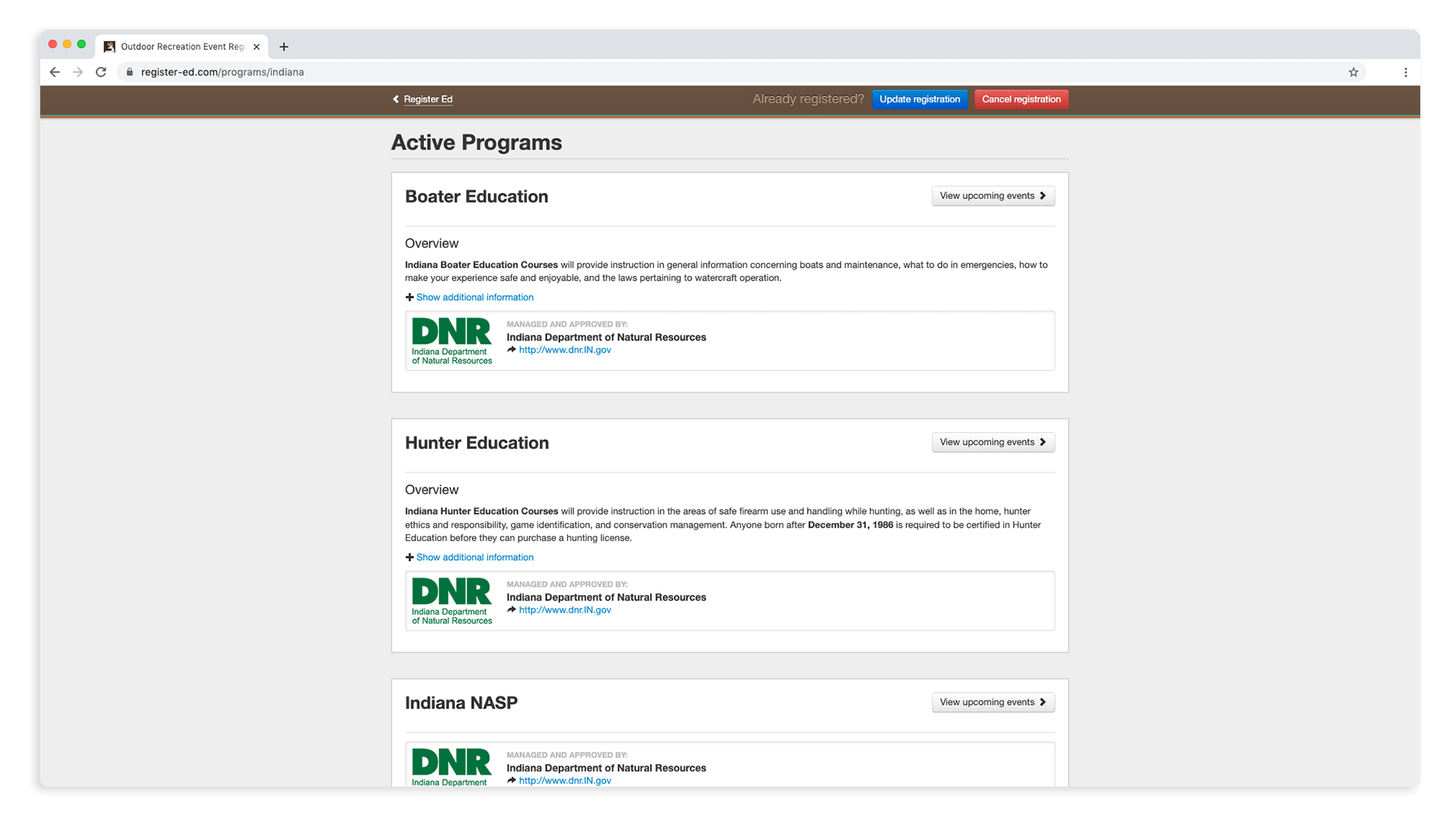
Task: Click the browser forward arrow
Action: 77,72
